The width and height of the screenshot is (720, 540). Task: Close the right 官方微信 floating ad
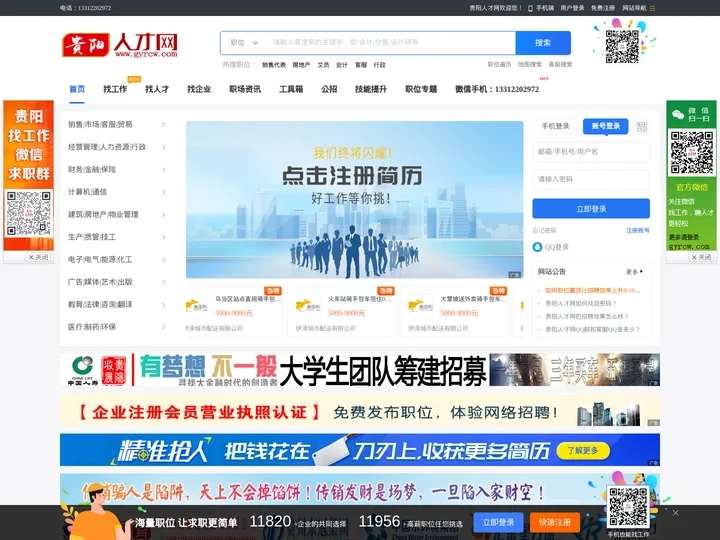pyautogui.click(x=701, y=257)
